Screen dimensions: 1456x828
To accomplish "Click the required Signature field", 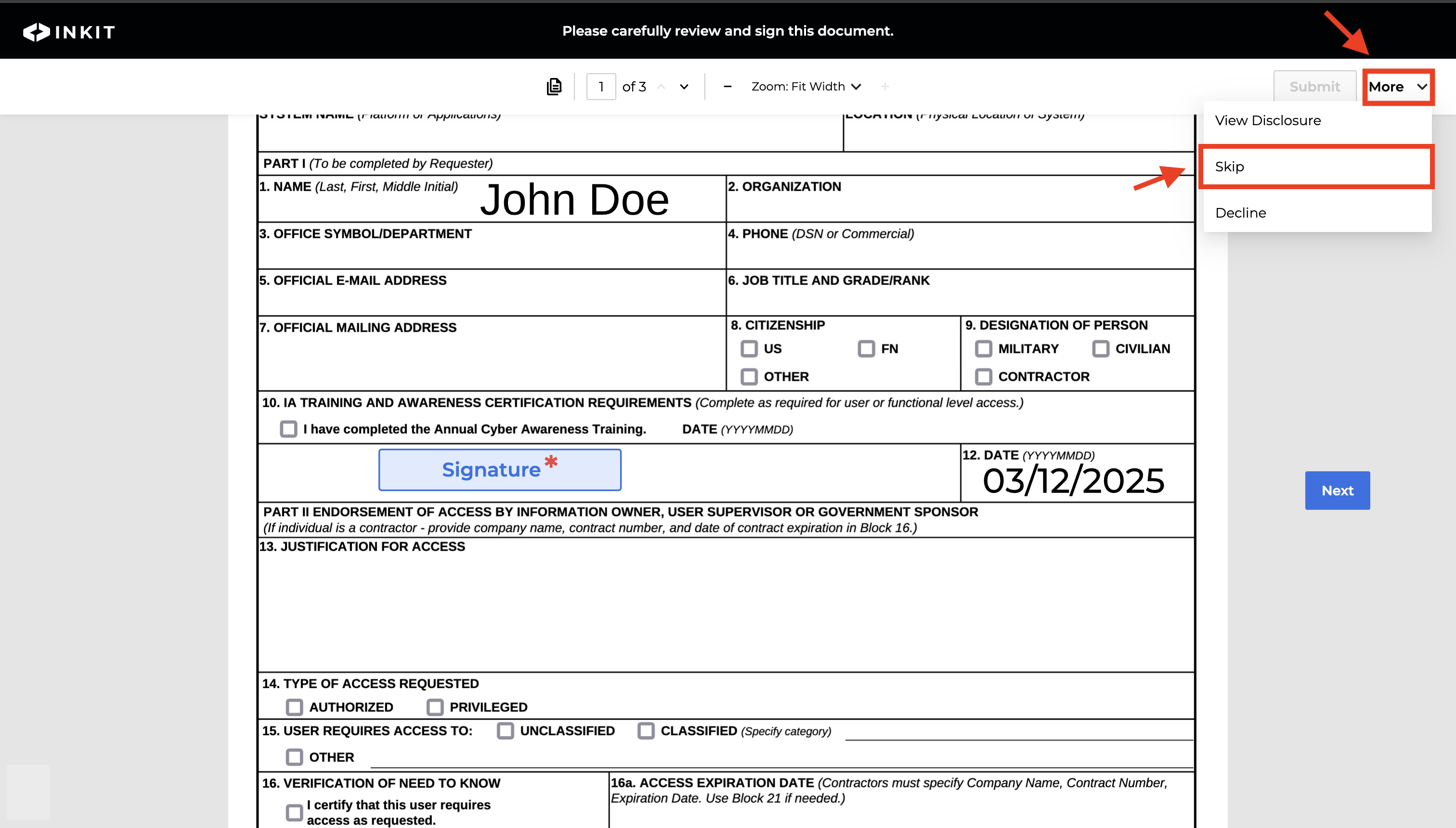I will tap(499, 470).
